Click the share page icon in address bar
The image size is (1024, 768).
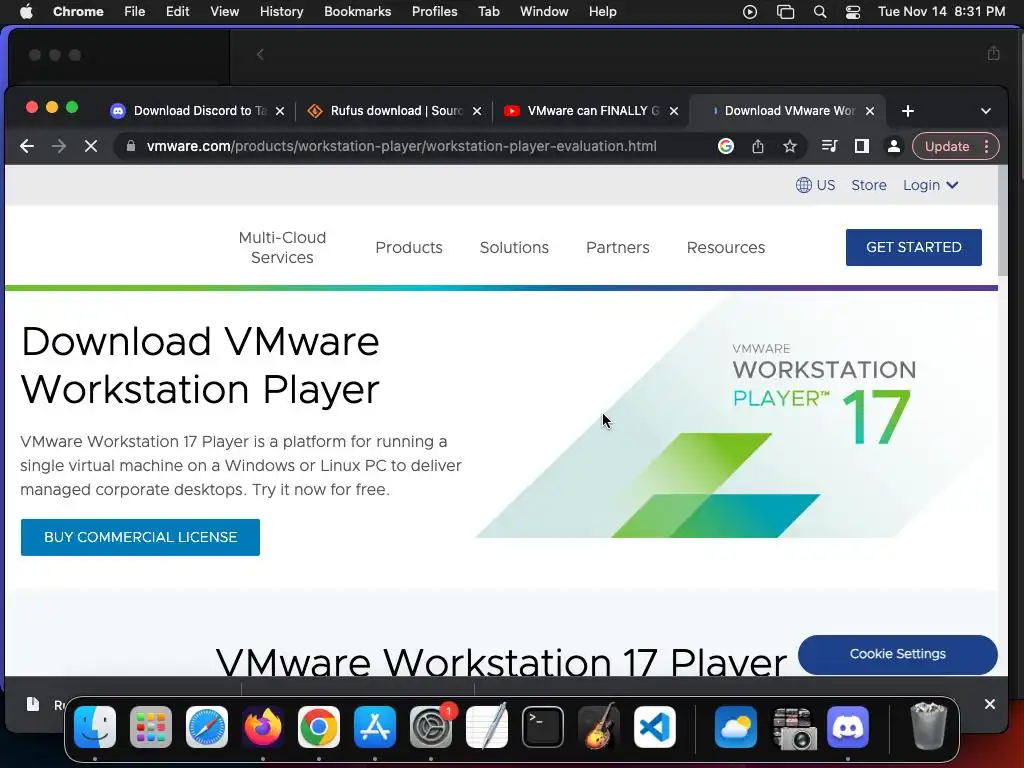coord(758,146)
